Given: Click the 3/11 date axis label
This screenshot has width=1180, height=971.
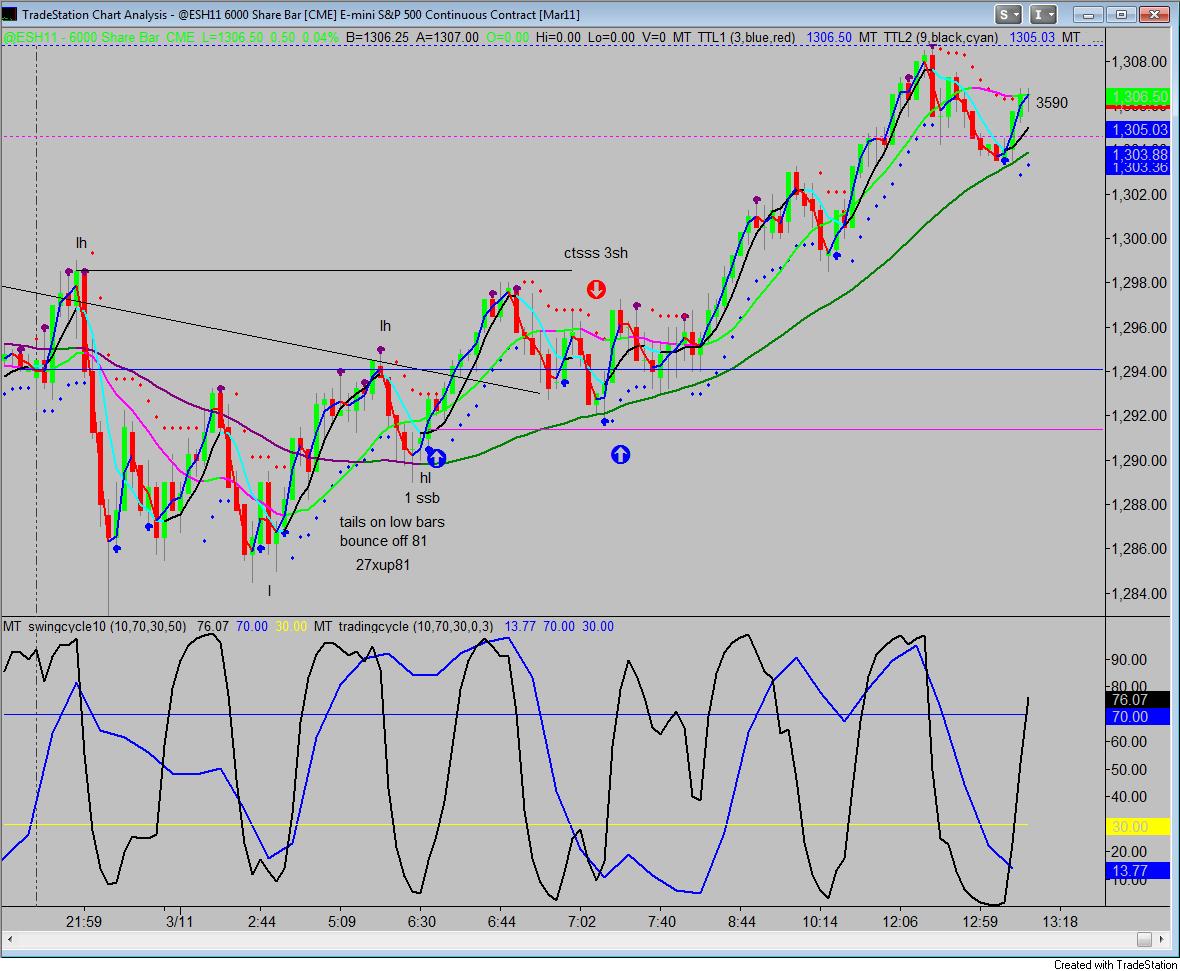Looking at the screenshot, I should coord(179,921).
